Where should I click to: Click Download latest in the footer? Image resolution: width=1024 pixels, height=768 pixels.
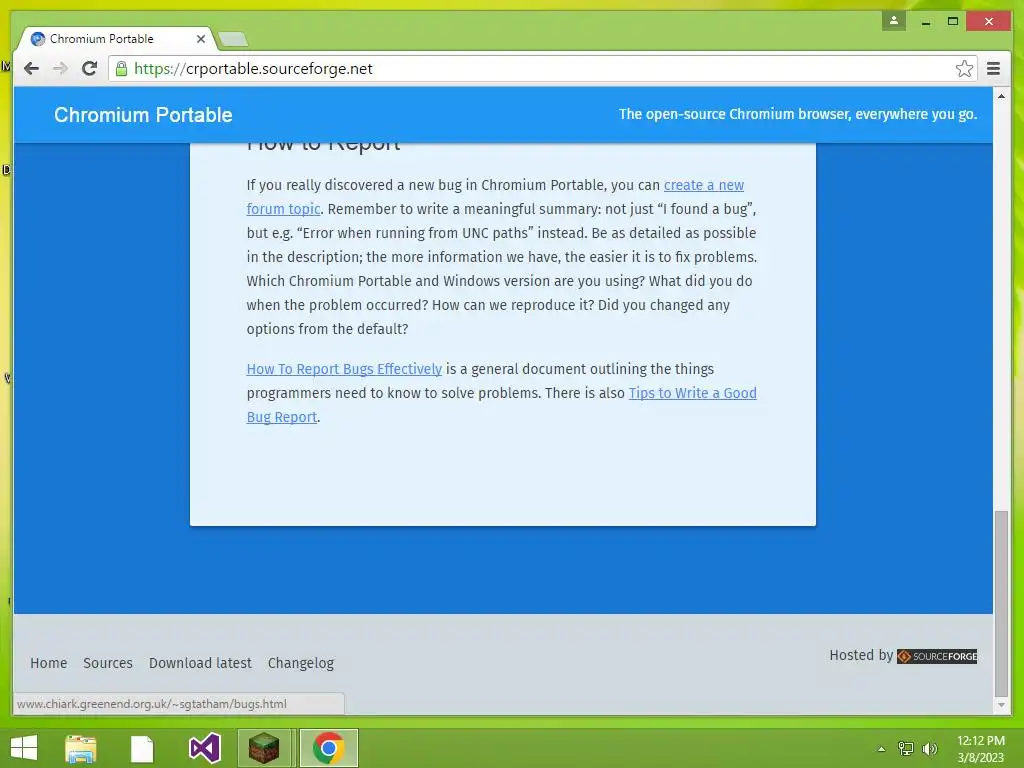(200, 663)
